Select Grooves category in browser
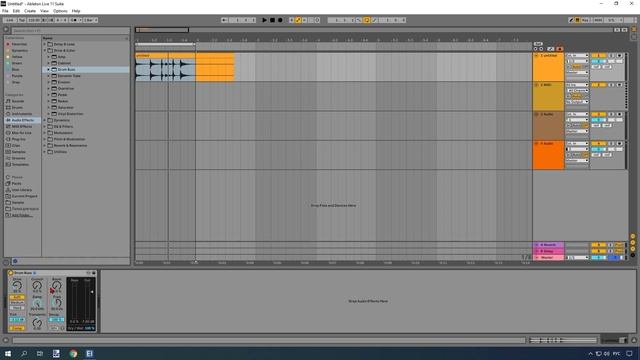Viewport: 640px width, 360px height. click(x=18, y=158)
